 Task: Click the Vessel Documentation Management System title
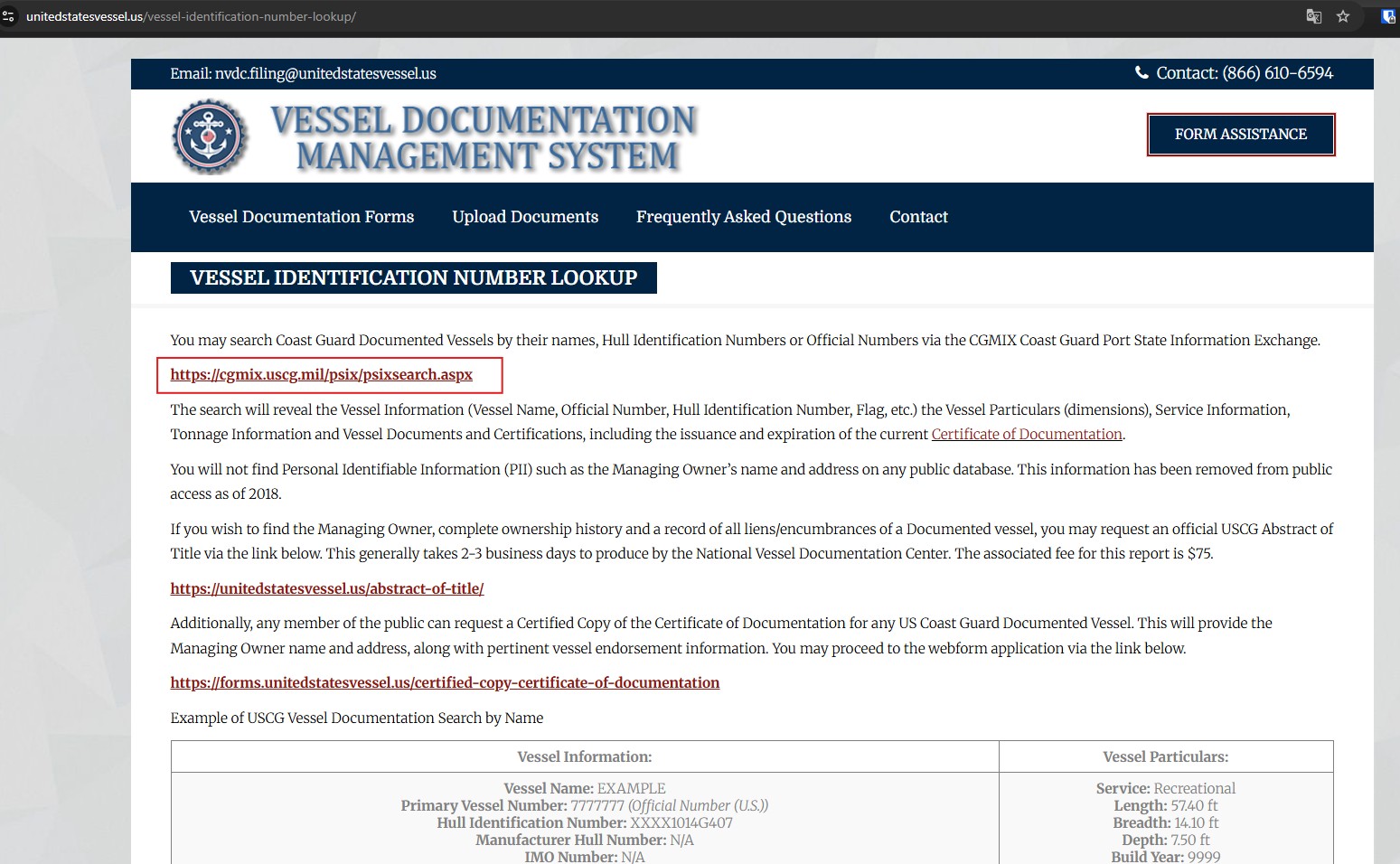click(x=484, y=137)
